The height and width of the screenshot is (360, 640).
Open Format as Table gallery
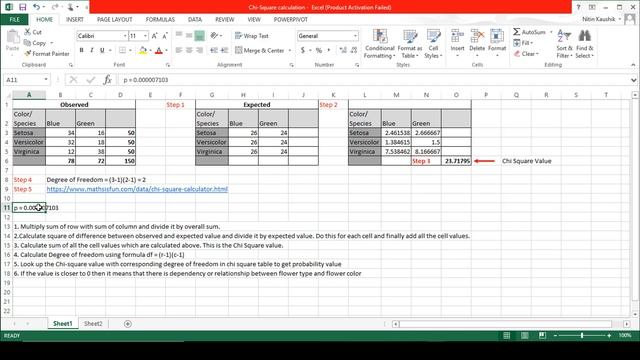point(410,44)
